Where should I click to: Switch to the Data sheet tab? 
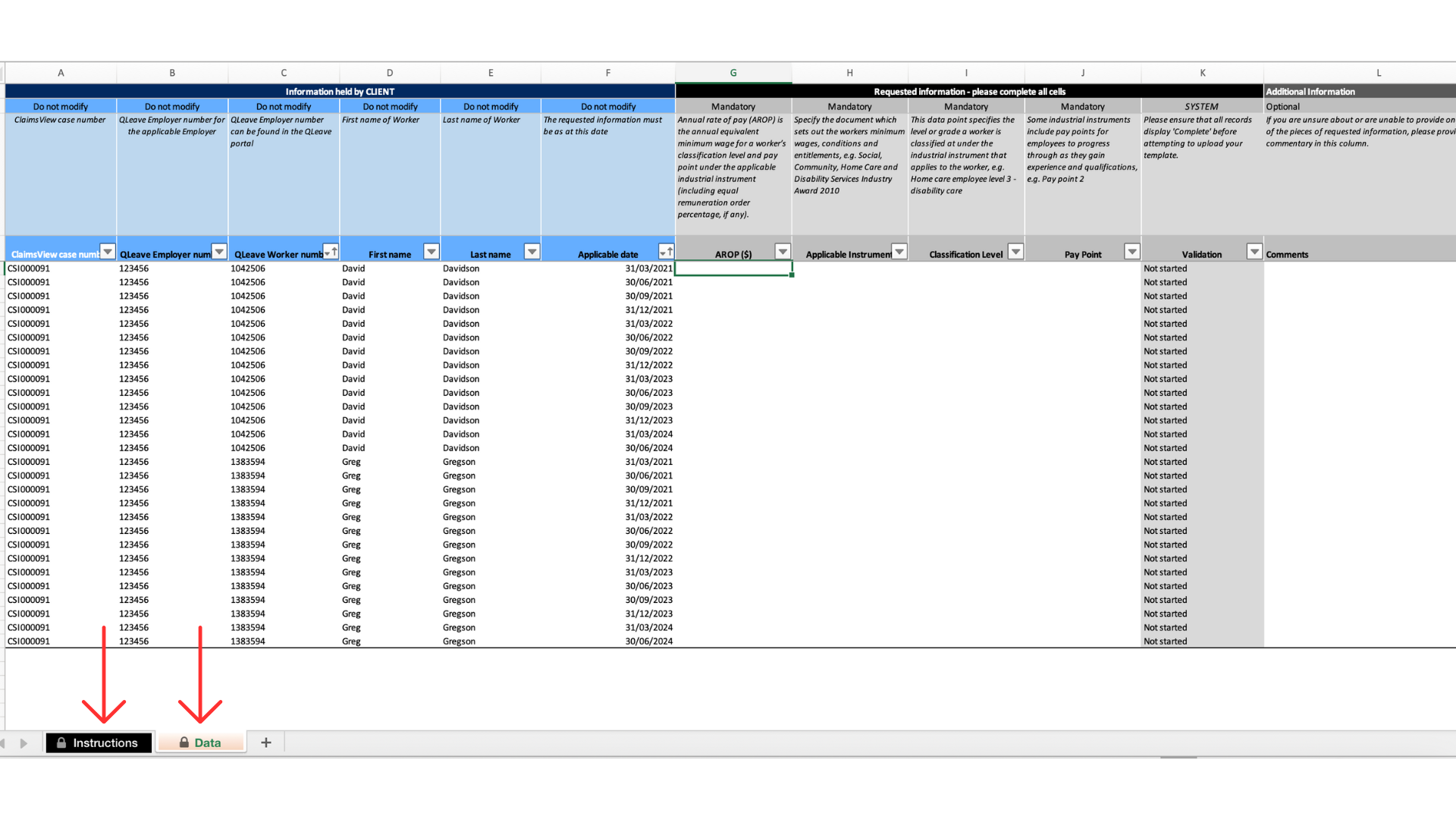(x=201, y=743)
